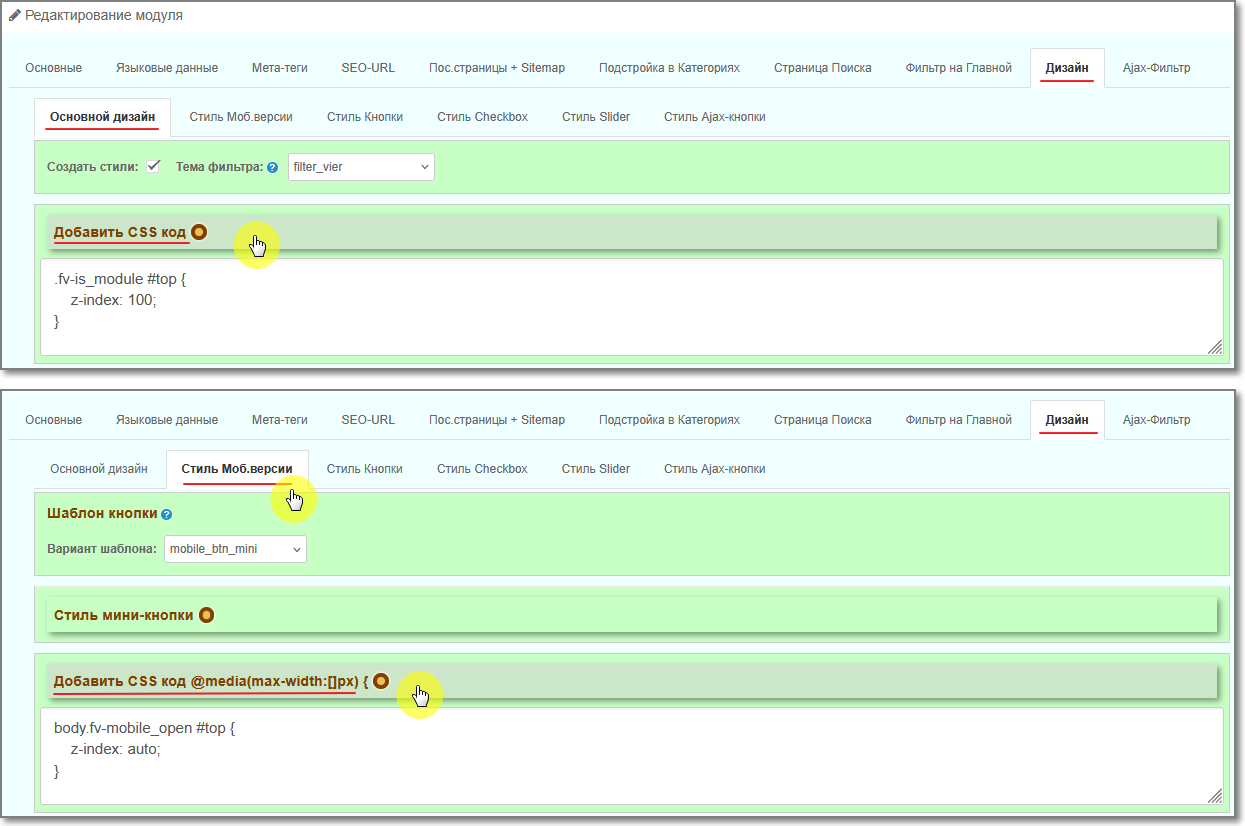Collapse the Добавить CSS код section above z-index: 100

[120, 232]
